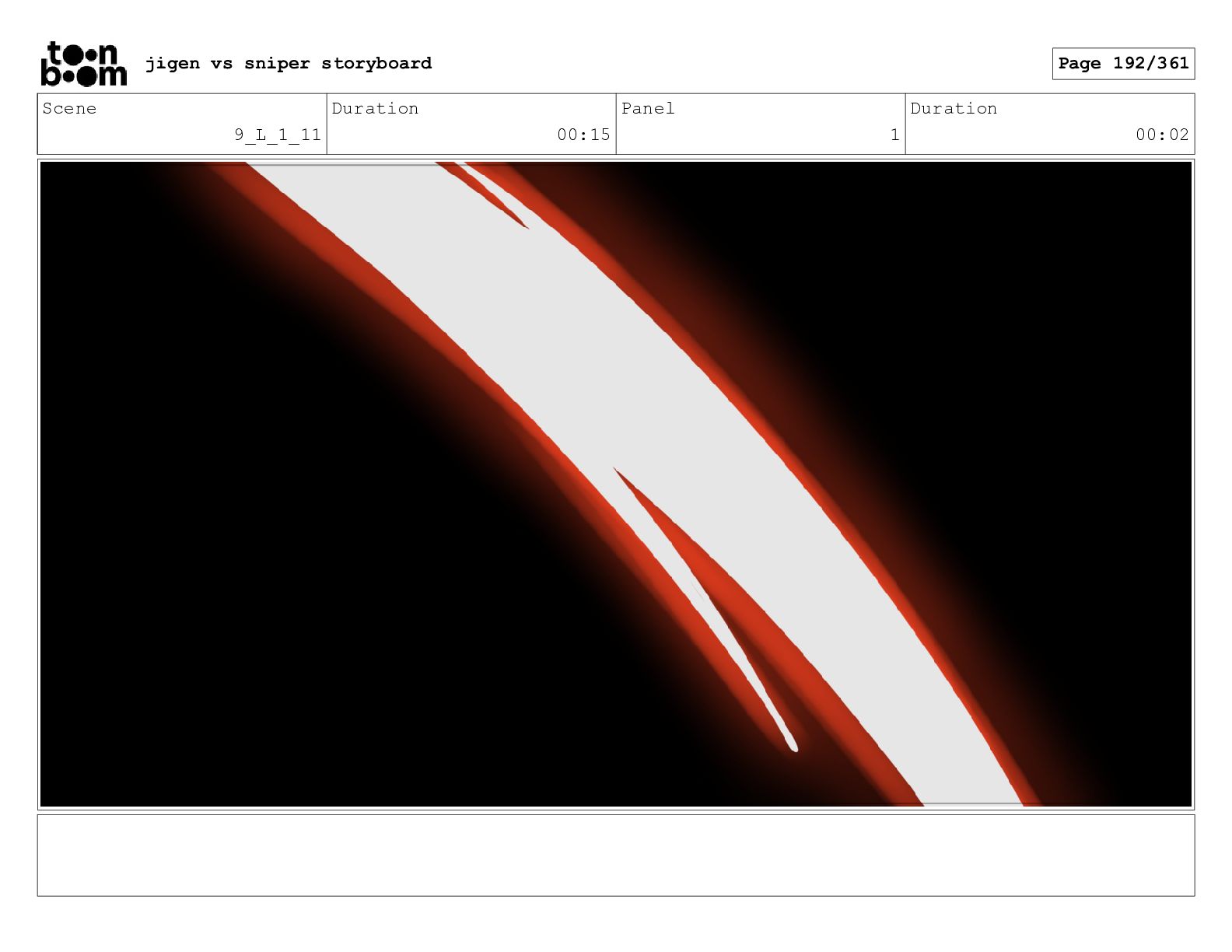Click the Duration label above 00:15
The width and height of the screenshot is (1232, 952).
[375, 108]
